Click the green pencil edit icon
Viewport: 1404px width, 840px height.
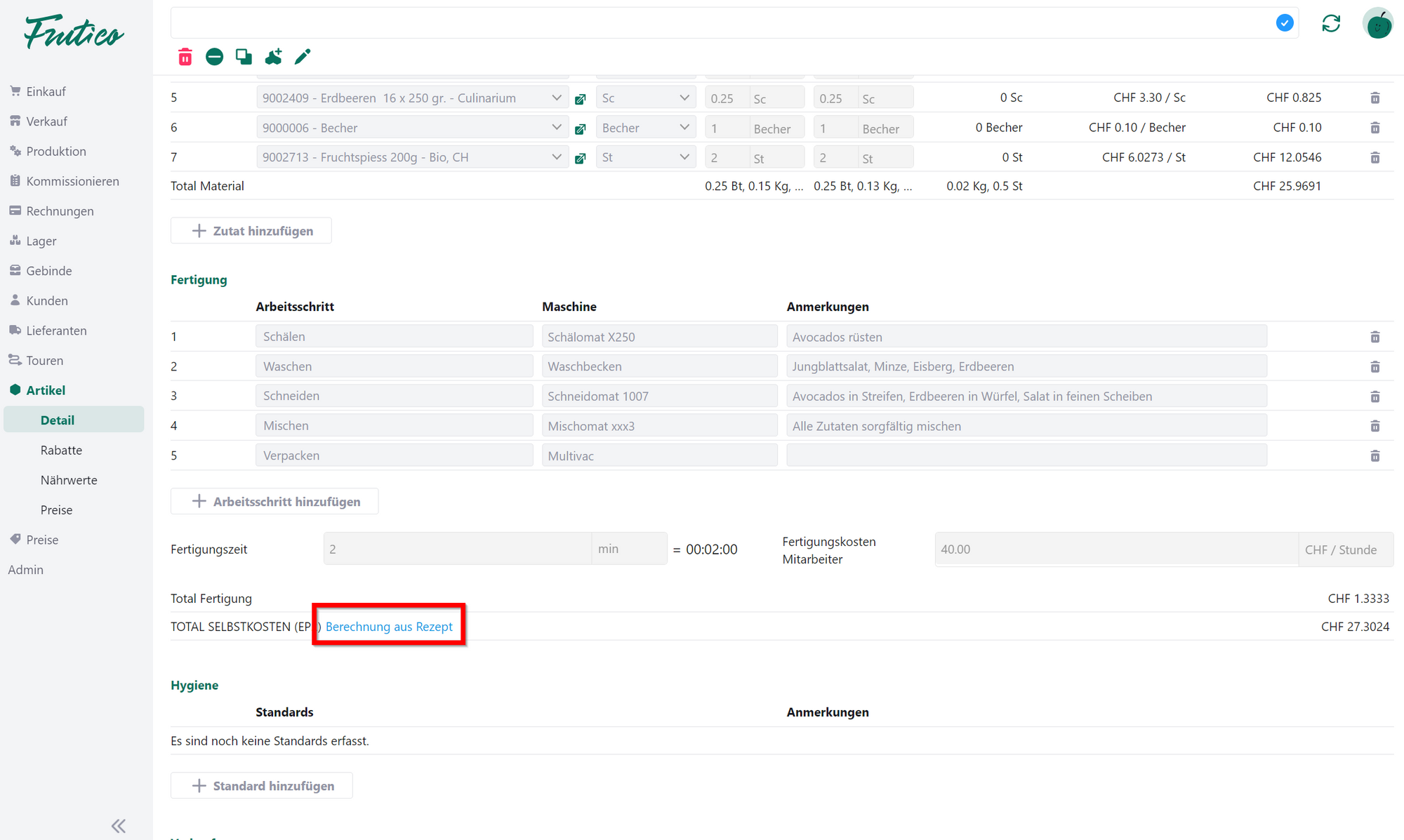303,57
